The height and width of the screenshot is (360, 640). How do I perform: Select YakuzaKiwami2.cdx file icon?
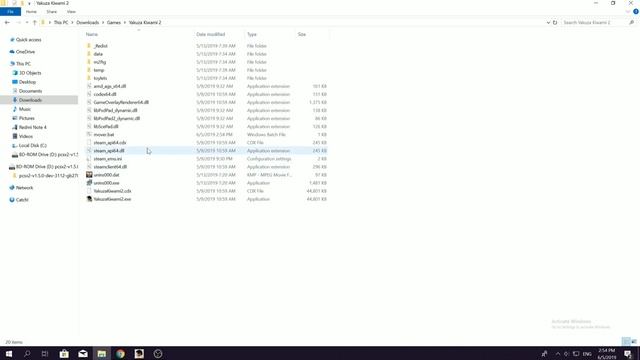(89, 191)
